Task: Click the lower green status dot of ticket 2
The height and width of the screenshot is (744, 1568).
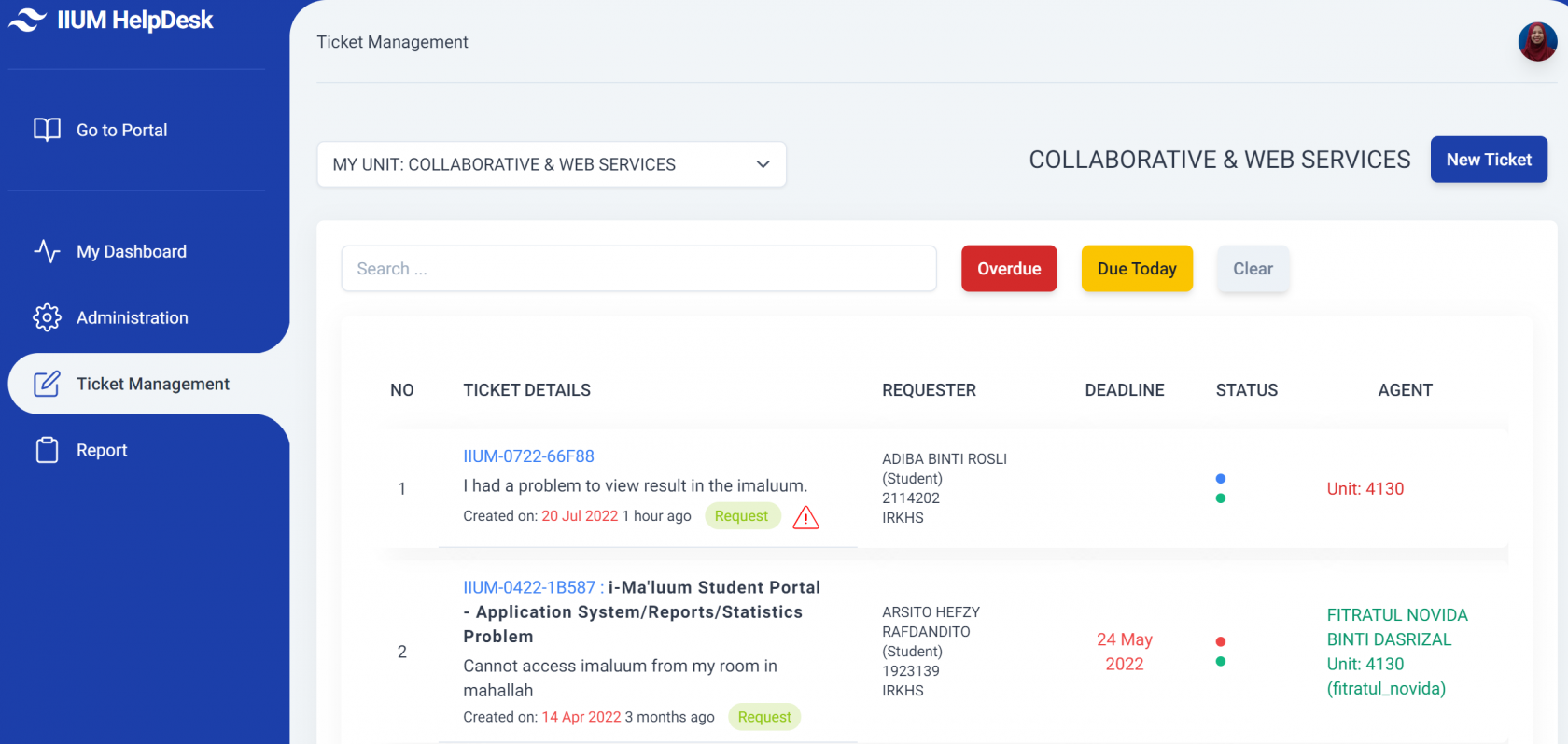Action: [x=1220, y=662]
